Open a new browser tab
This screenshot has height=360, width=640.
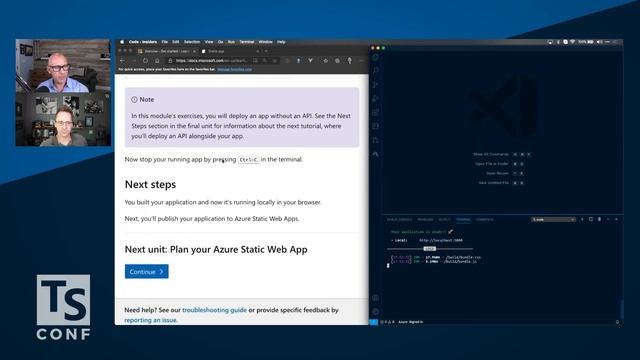(266, 51)
